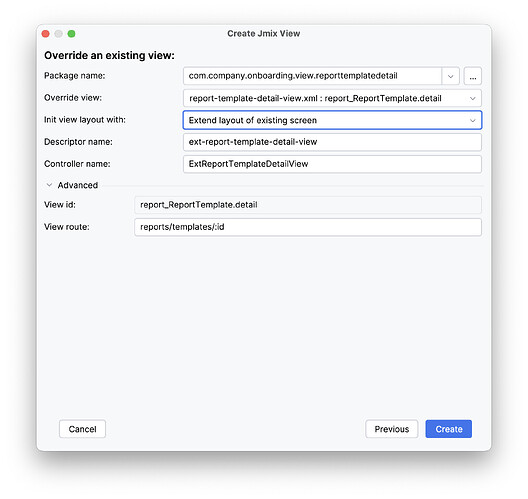Open the Override view combo box
Image resolution: width=528 pixels, height=499 pixels.
332,98
